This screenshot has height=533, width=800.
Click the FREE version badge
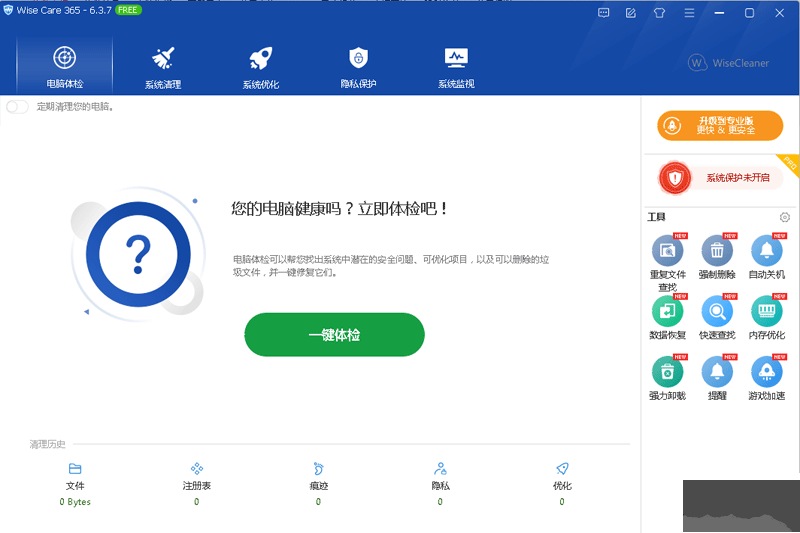coord(128,10)
